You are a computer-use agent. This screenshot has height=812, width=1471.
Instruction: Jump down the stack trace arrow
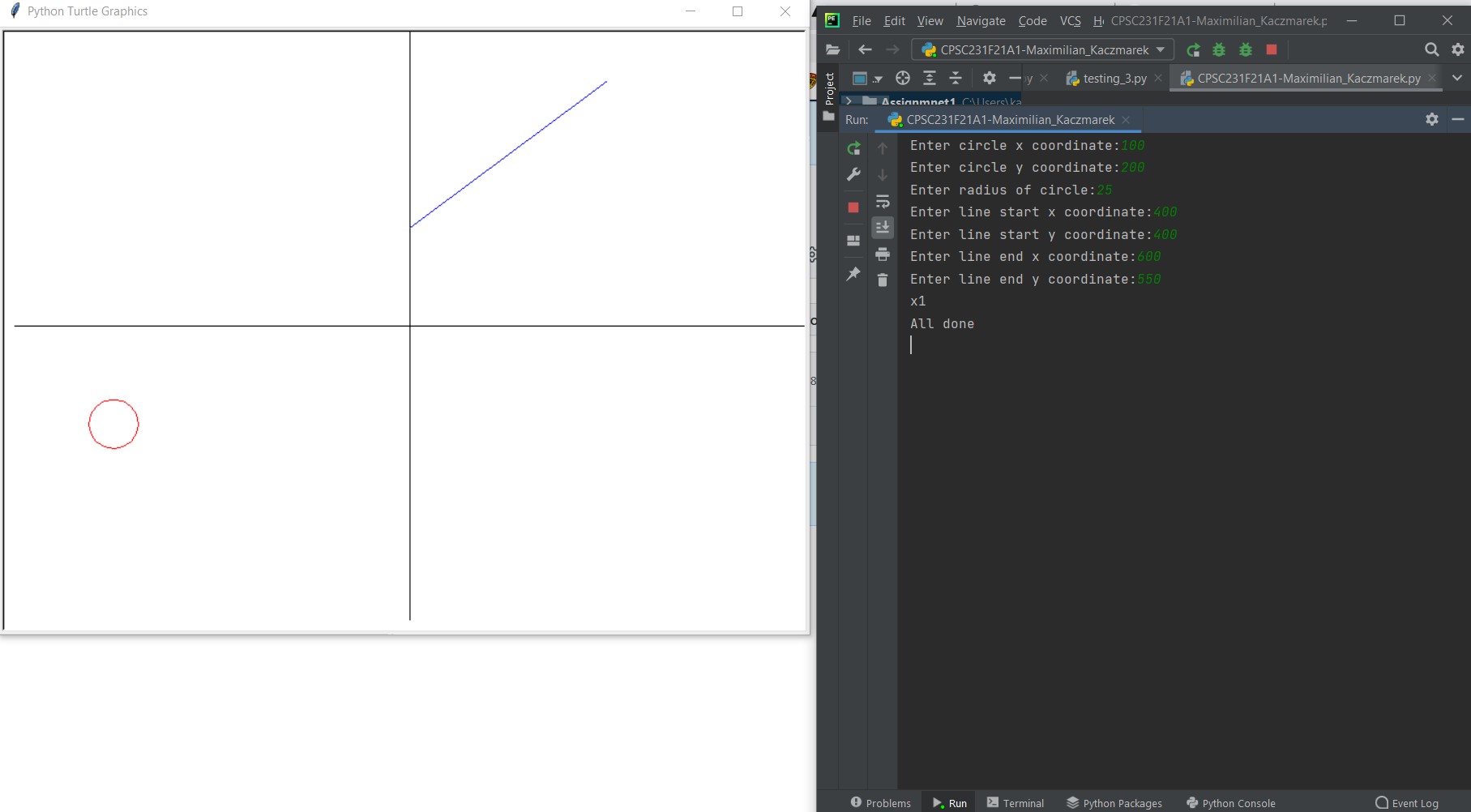pyautogui.click(x=883, y=174)
